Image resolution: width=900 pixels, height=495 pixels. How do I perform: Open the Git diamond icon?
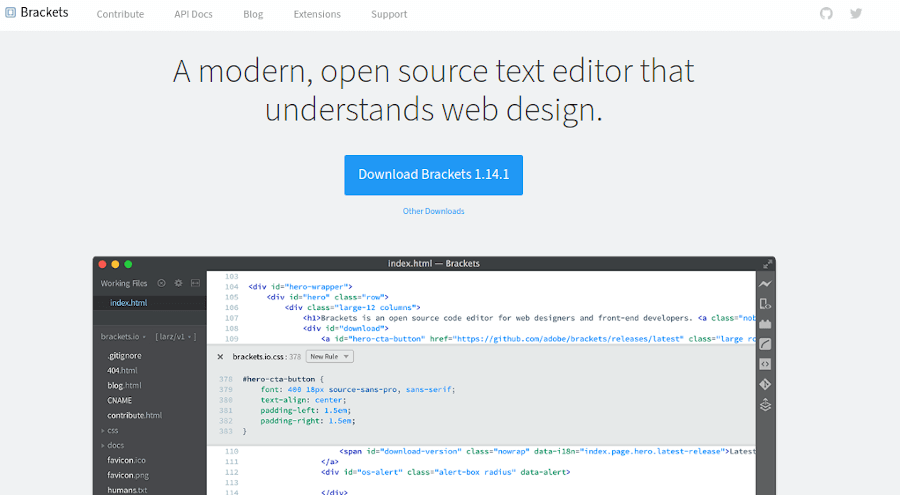pyautogui.click(x=765, y=384)
